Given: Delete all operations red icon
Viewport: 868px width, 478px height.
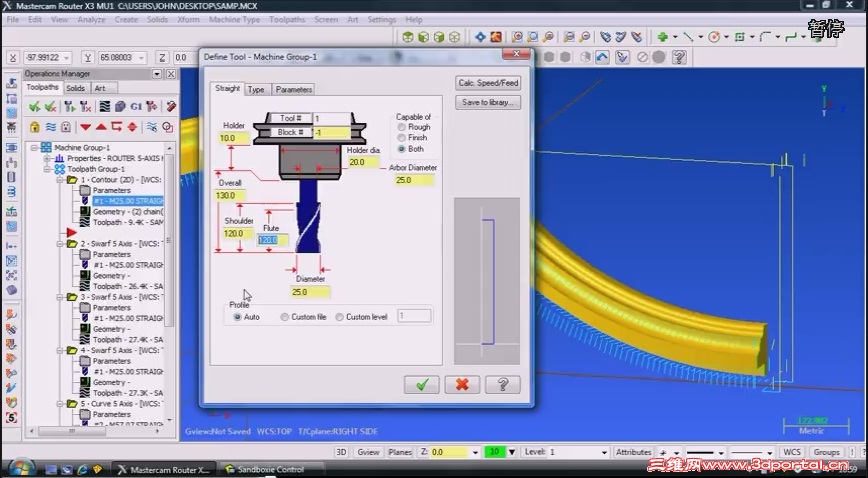Looking at the screenshot, I should click(170, 106).
